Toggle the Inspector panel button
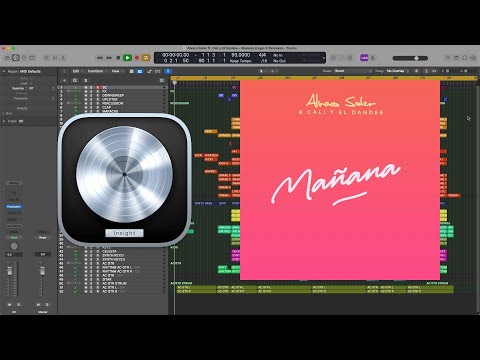The image size is (480, 360). pos(15,58)
